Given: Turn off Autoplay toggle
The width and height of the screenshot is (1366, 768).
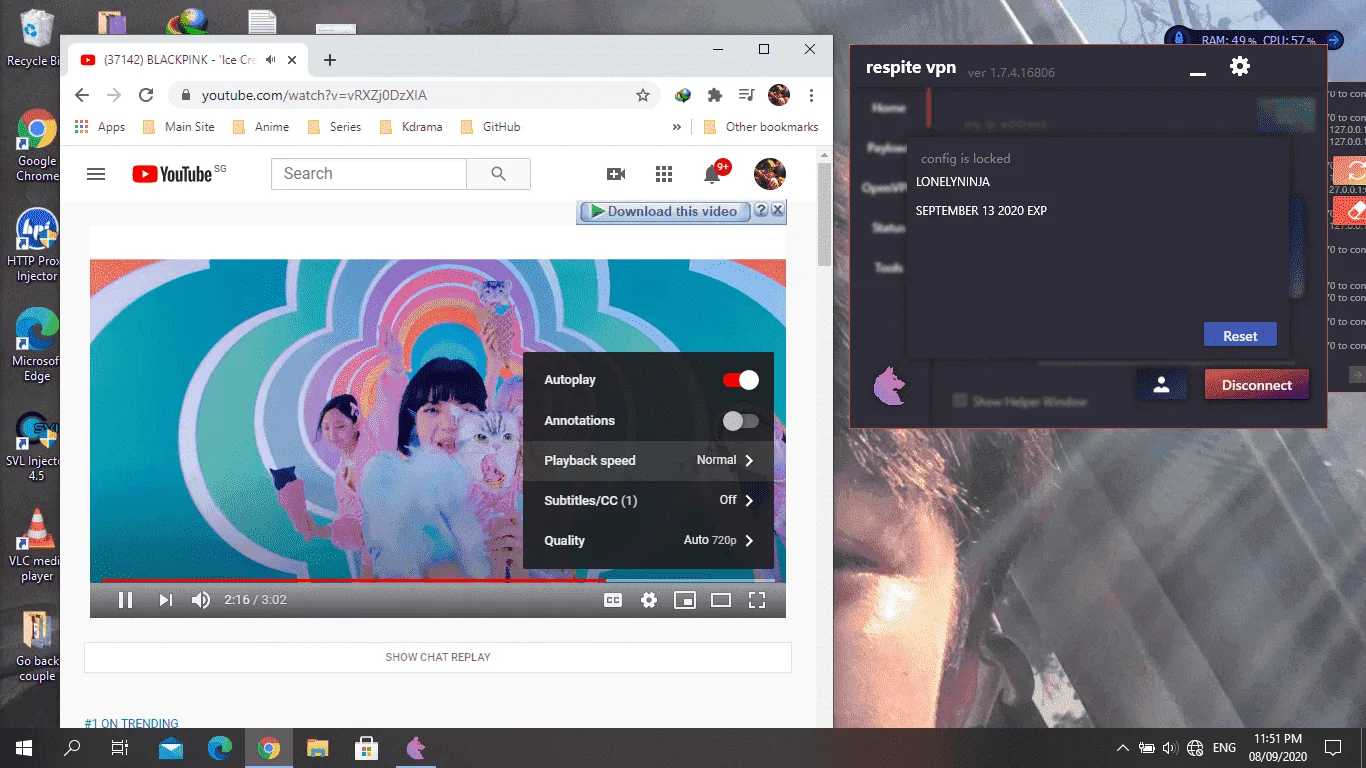Looking at the screenshot, I should 741,380.
